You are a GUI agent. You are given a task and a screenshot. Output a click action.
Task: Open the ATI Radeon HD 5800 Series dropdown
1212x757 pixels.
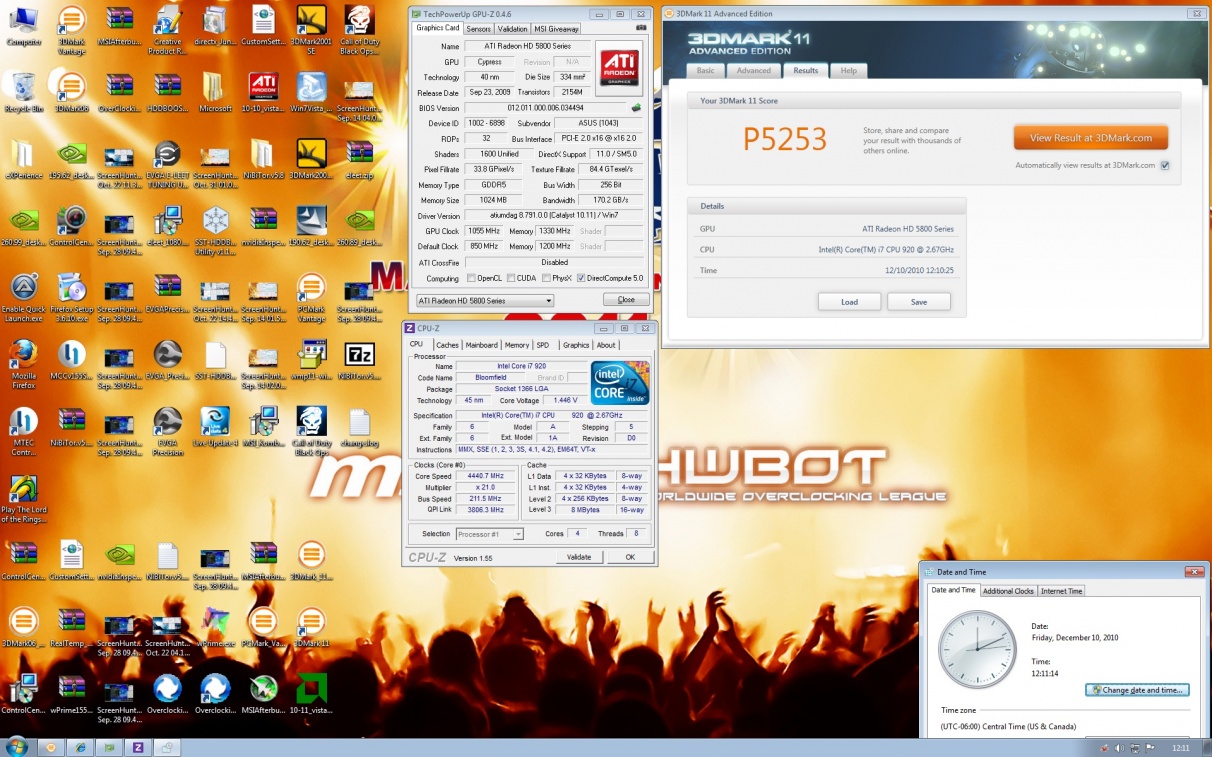[x=485, y=300]
